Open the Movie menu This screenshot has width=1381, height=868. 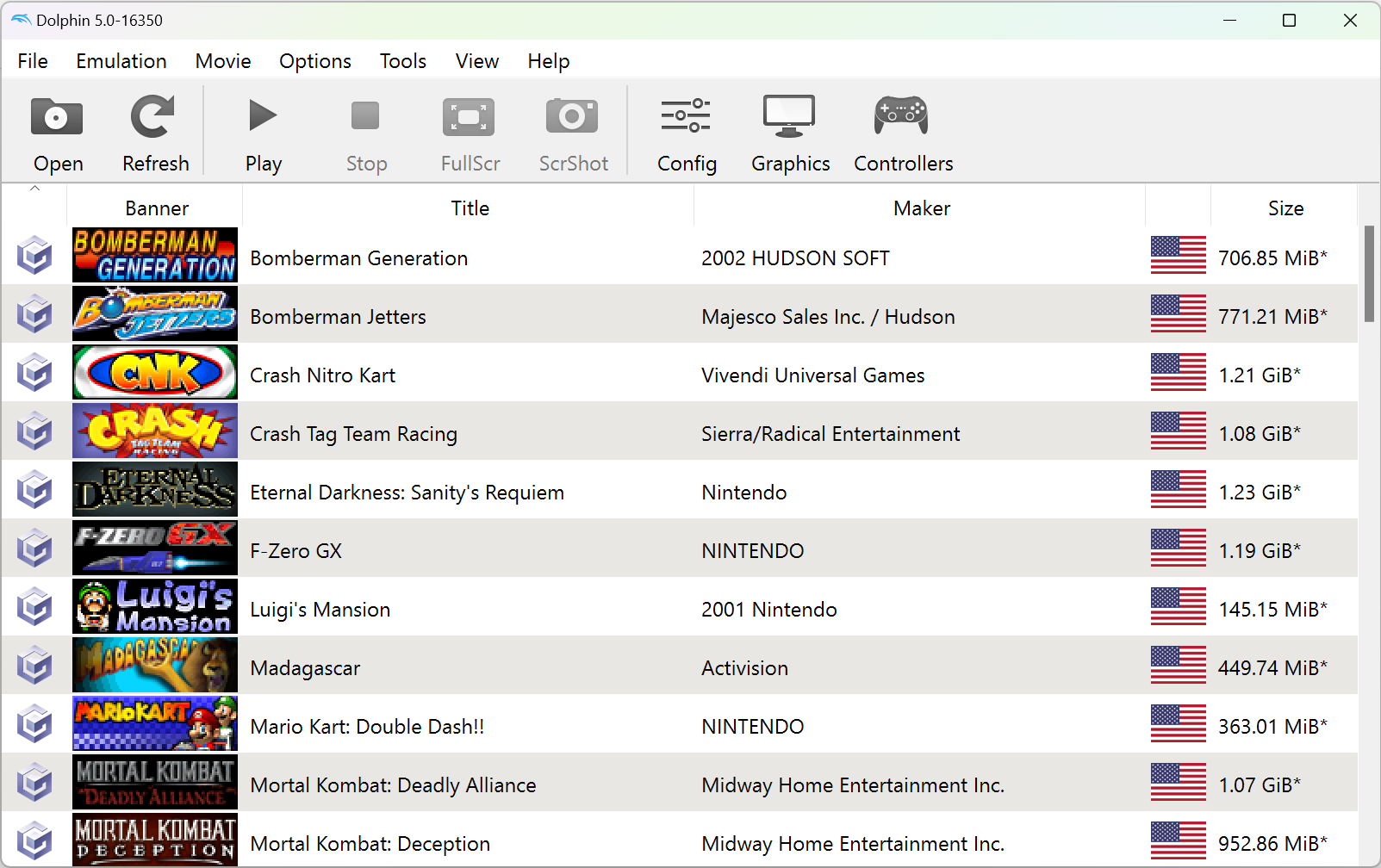pos(223,61)
